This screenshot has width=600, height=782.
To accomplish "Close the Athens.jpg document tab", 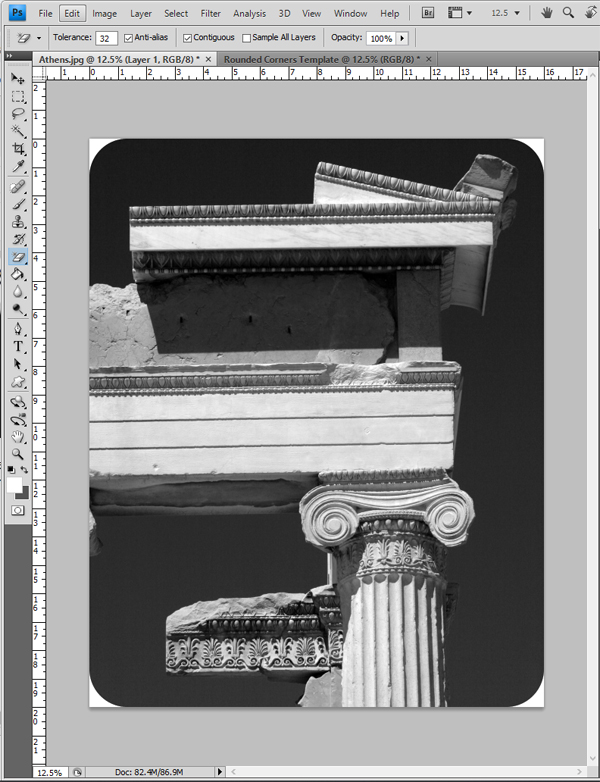I will [208, 59].
